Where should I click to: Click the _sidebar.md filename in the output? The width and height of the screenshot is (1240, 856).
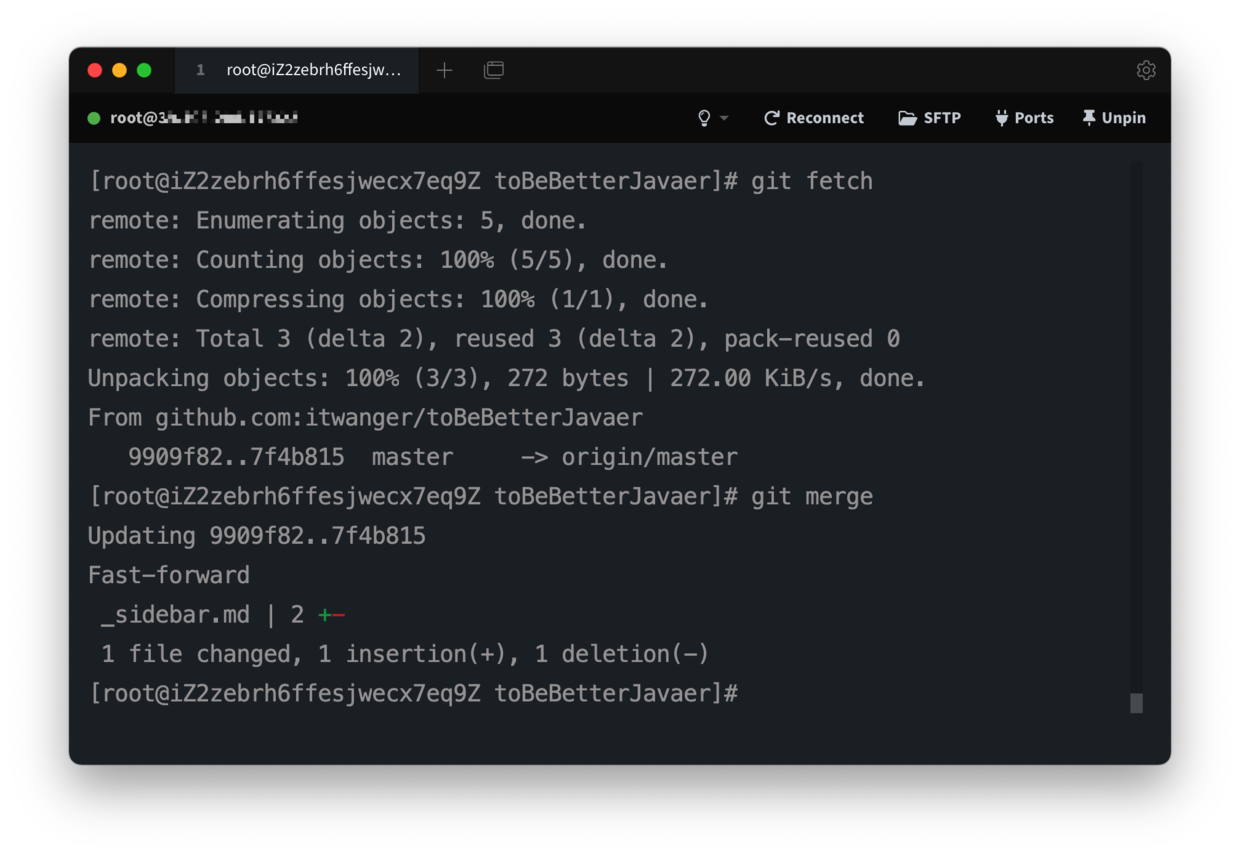coord(175,615)
